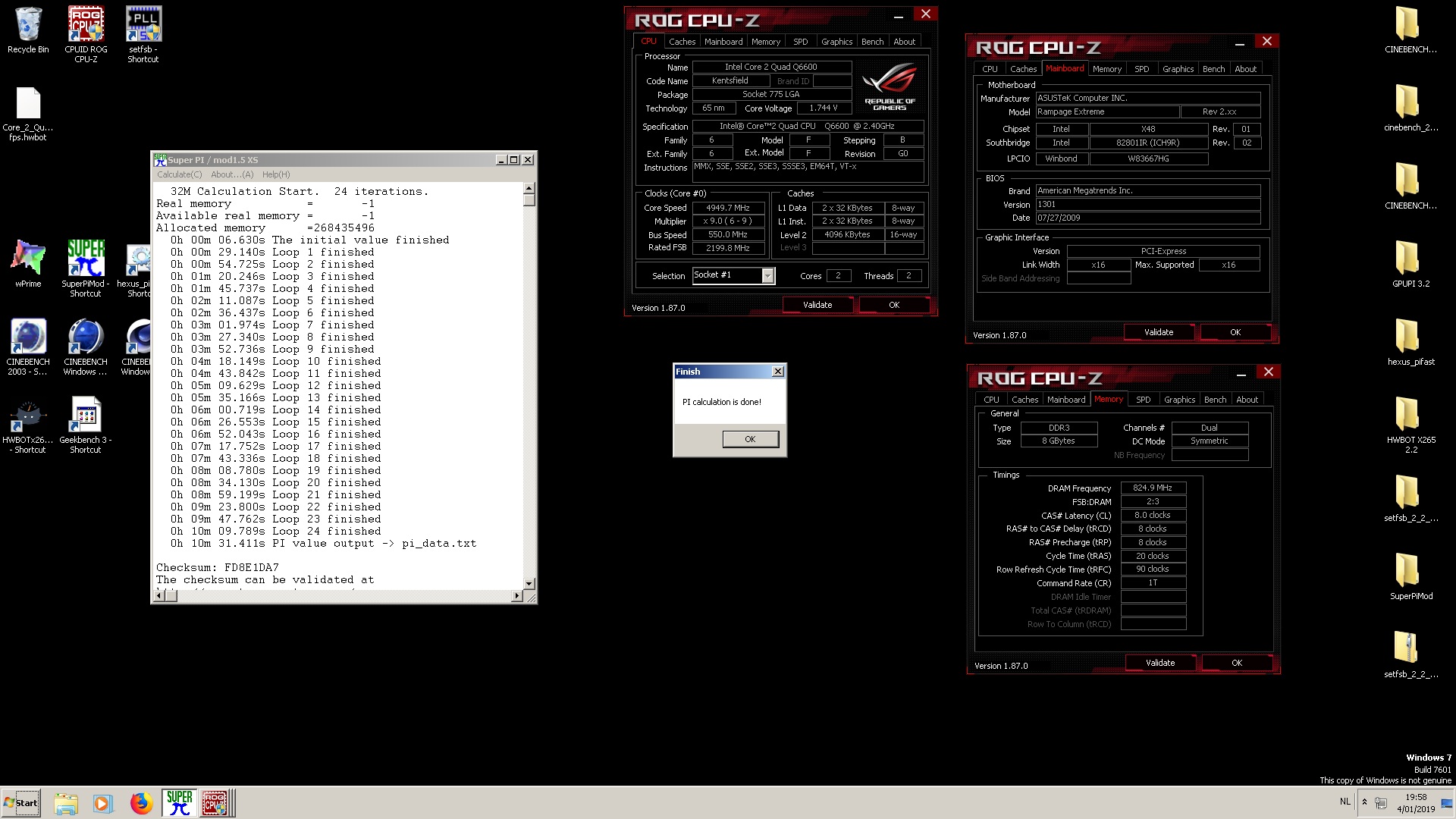Click Validate in the Mainboard window
Image resolution: width=1456 pixels, height=819 pixels.
[x=1159, y=332]
